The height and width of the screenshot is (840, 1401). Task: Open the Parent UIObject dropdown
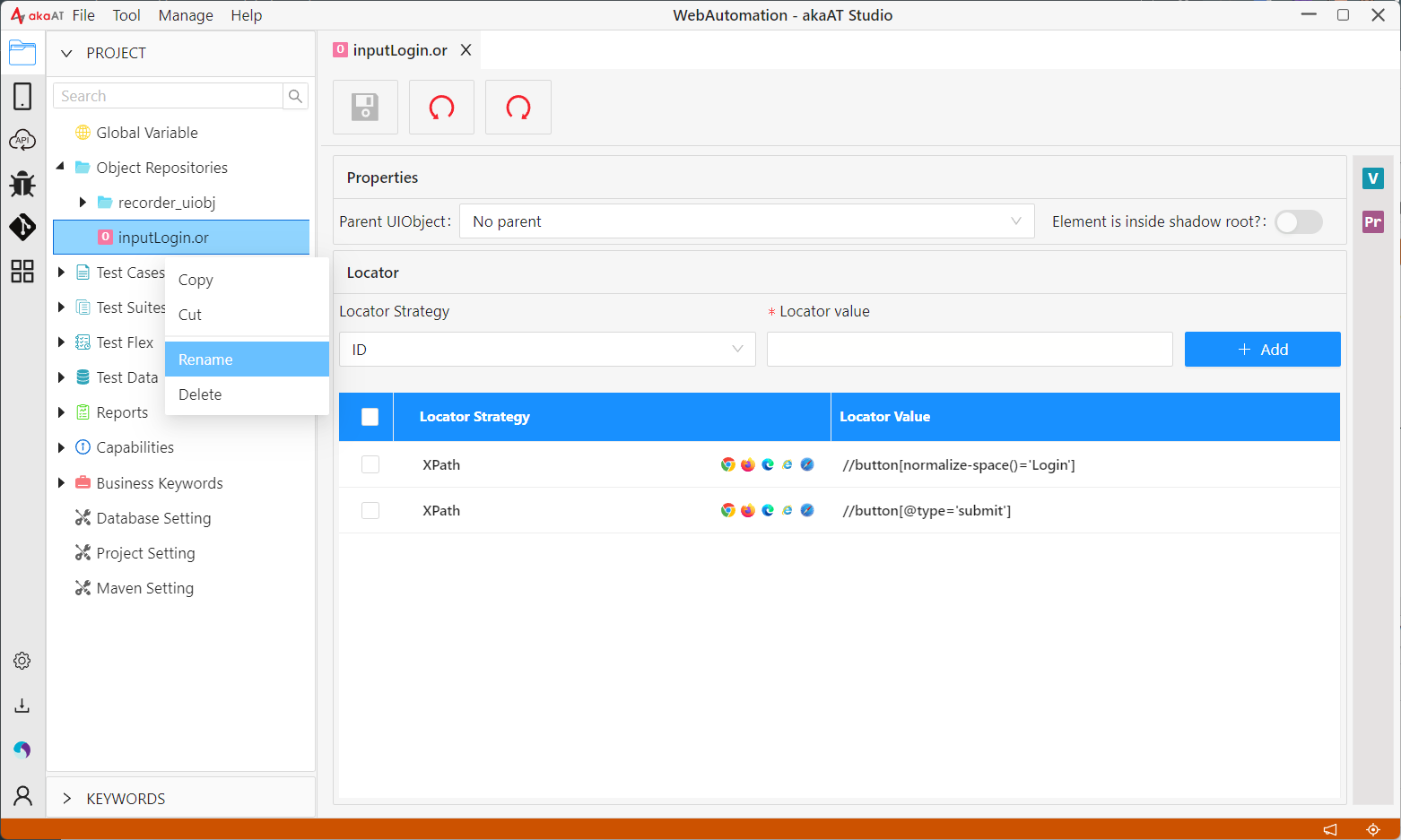coord(746,221)
